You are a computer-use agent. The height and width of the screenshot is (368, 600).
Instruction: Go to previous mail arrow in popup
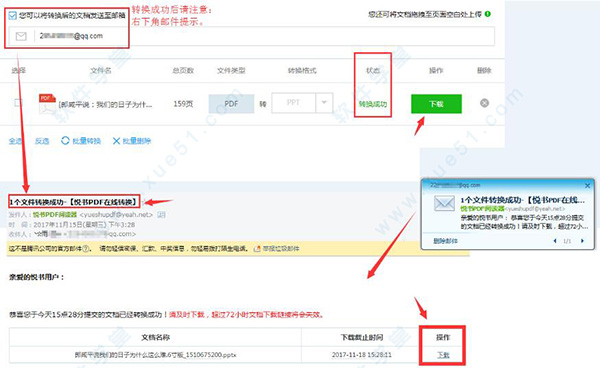pos(554,241)
